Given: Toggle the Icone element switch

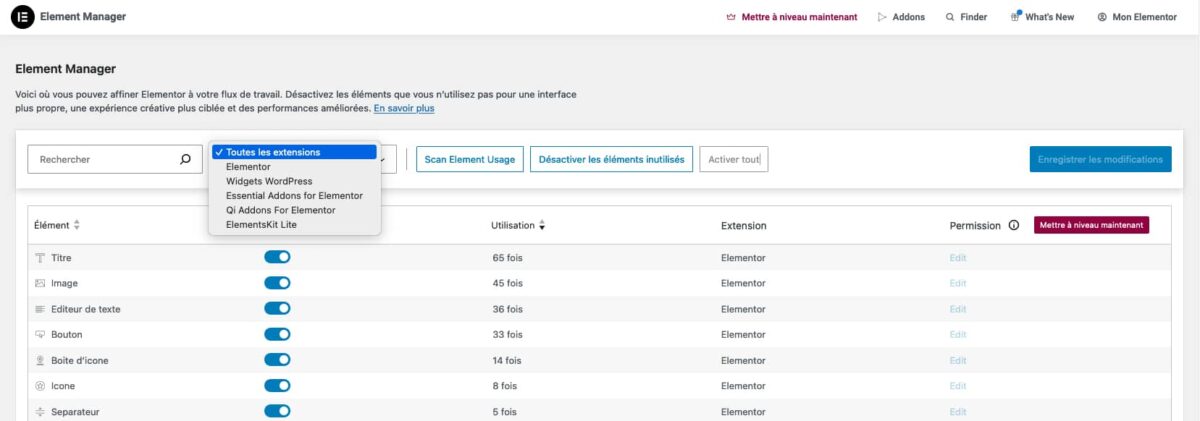Looking at the screenshot, I should [277, 386].
